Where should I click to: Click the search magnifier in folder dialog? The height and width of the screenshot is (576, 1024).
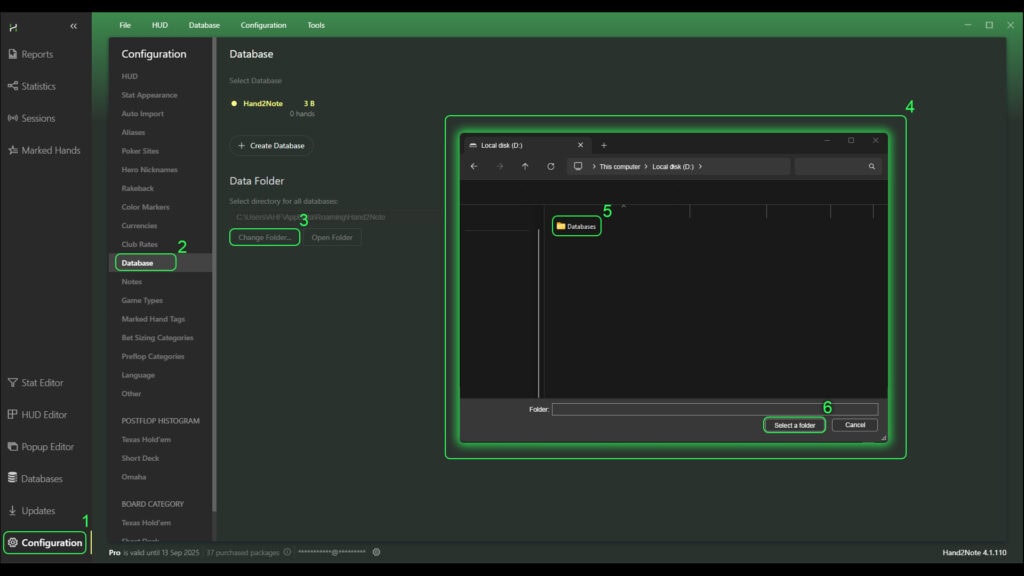(x=872, y=167)
